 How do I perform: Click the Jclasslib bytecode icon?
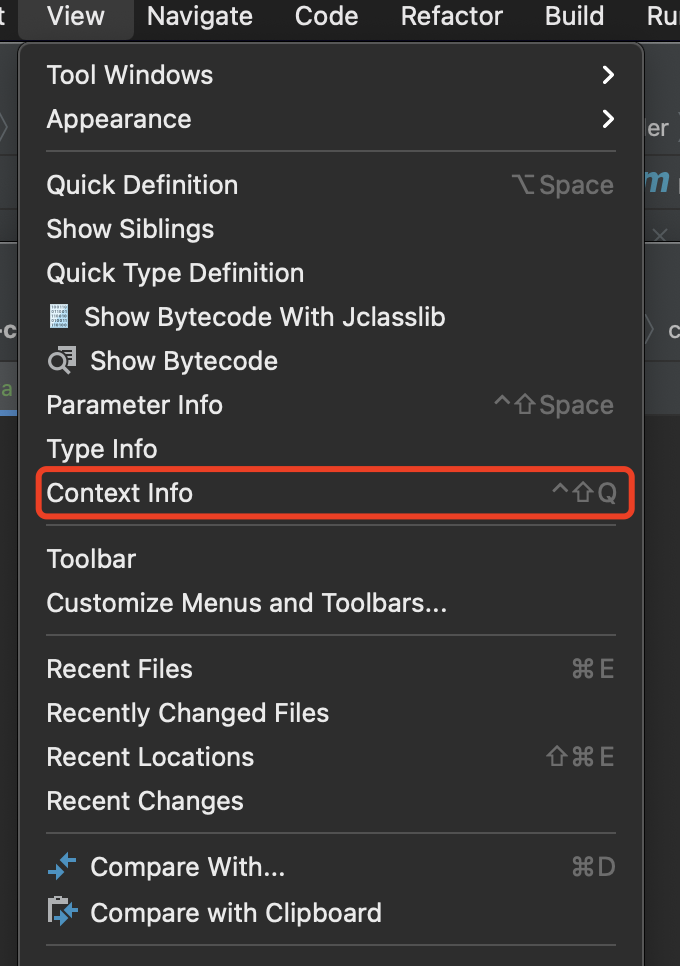(59, 317)
